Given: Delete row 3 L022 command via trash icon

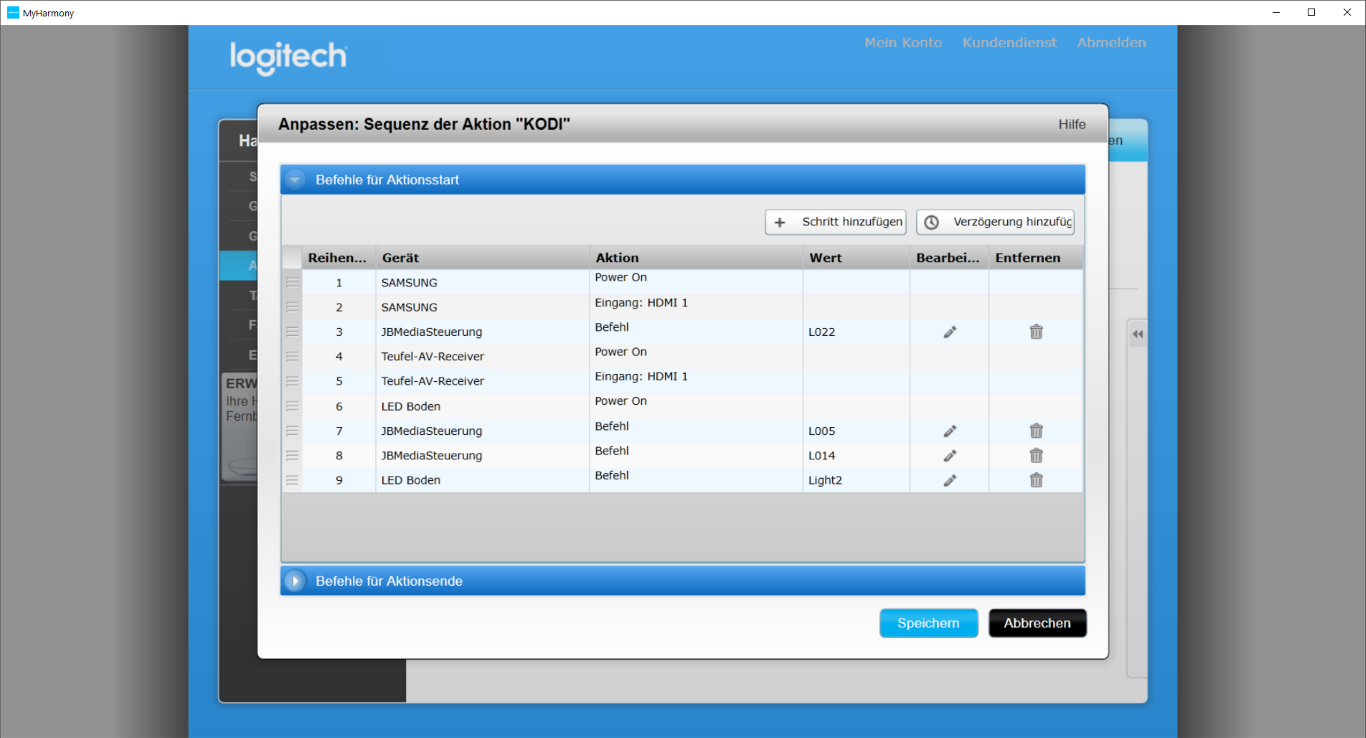Looking at the screenshot, I should 1036,332.
